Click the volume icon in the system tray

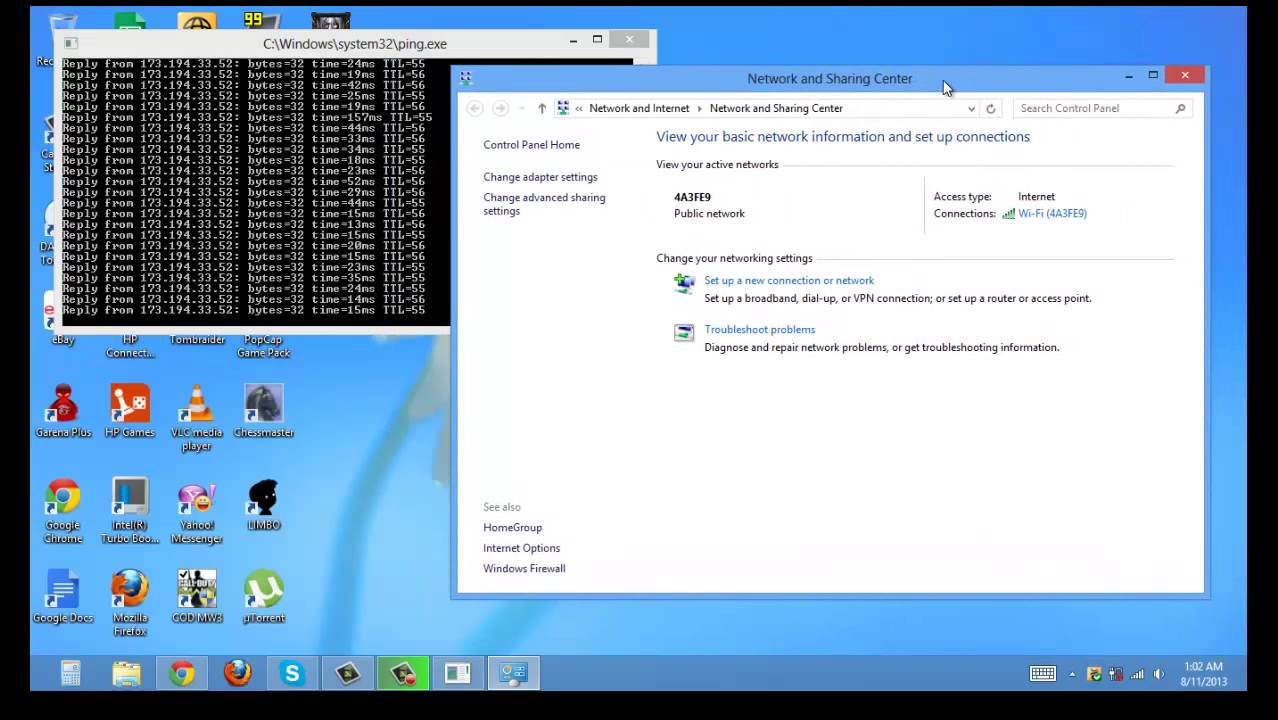[x=1159, y=674]
